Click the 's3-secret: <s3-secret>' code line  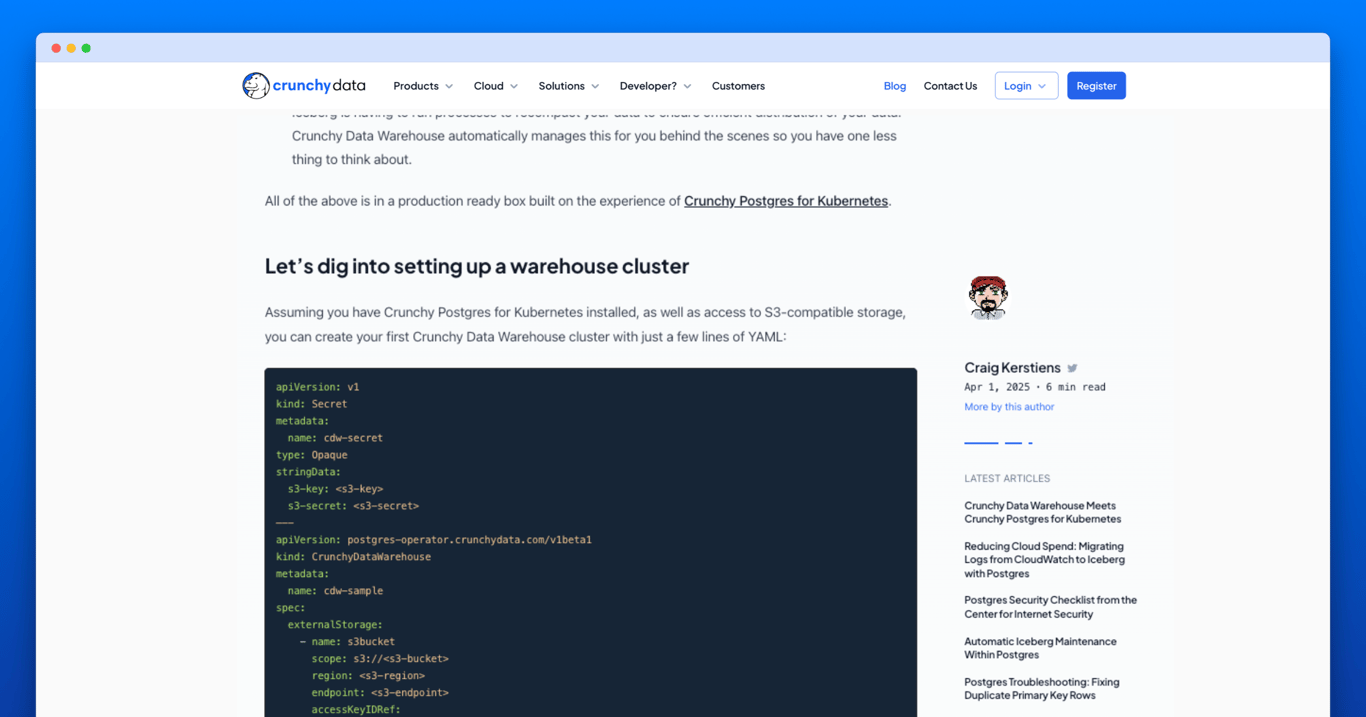pos(354,506)
